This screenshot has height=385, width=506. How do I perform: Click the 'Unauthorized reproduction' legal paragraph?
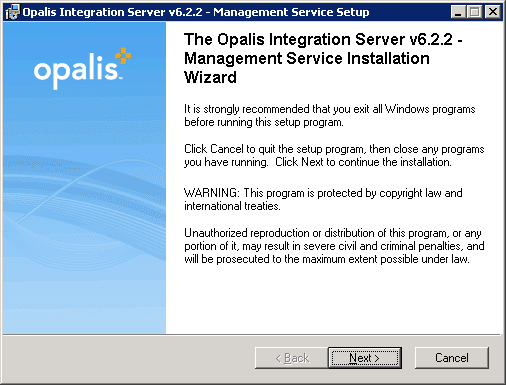pyautogui.click(x=334, y=246)
